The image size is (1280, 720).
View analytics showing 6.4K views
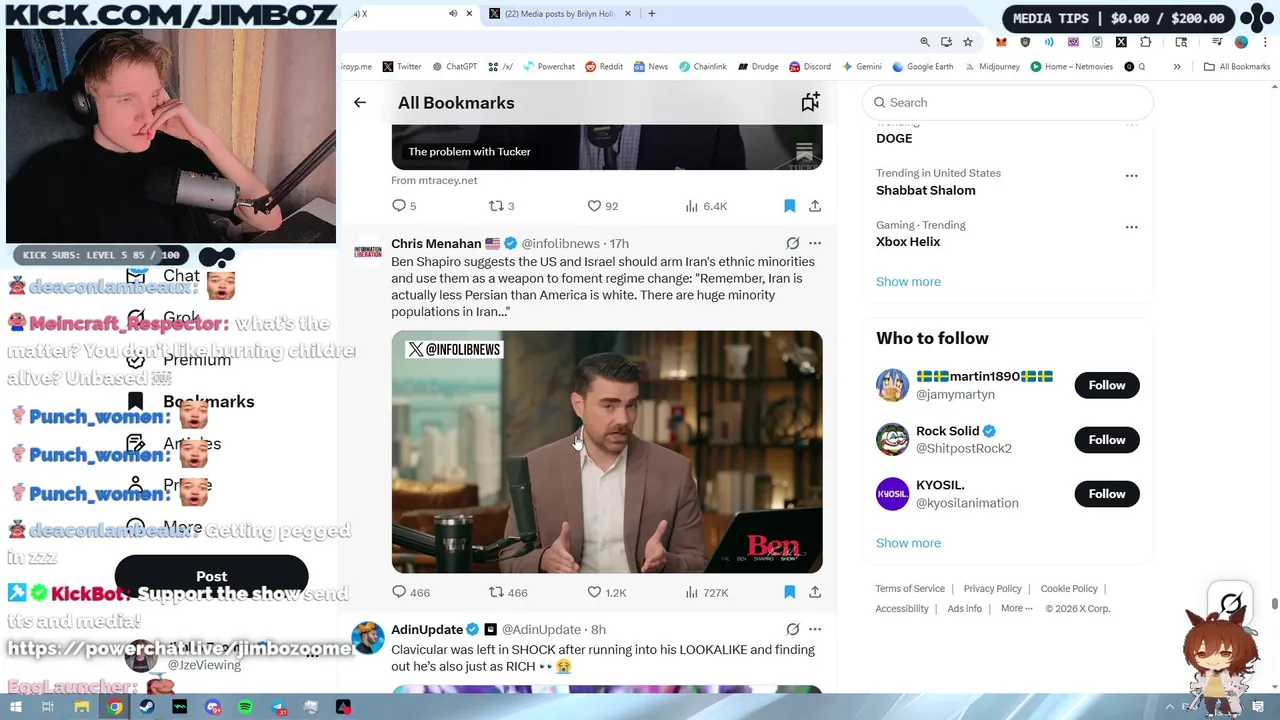click(706, 206)
